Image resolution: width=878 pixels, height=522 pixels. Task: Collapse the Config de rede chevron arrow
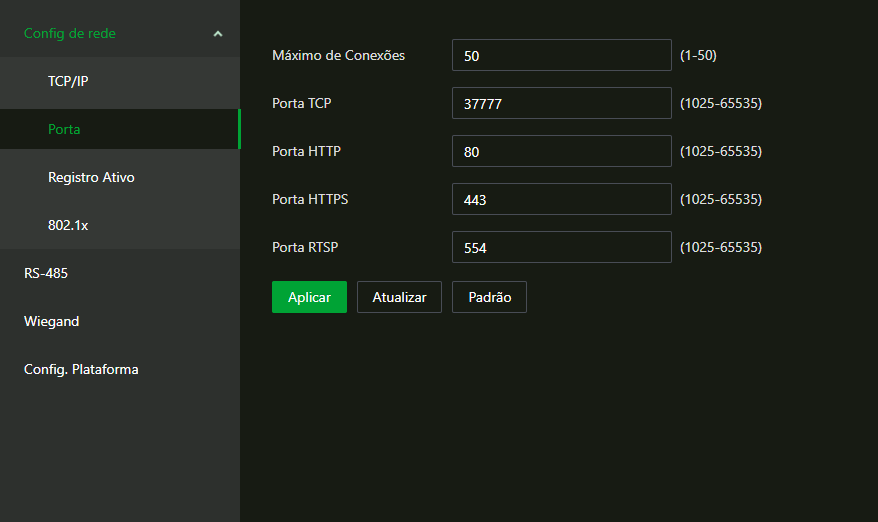pyautogui.click(x=218, y=34)
